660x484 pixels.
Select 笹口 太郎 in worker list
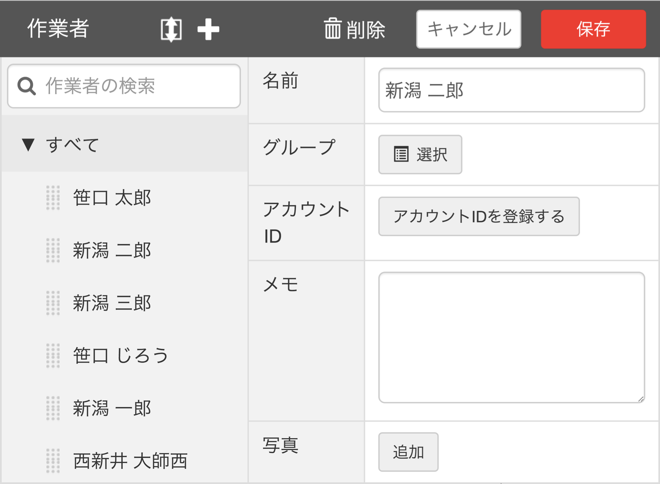[x=112, y=198]
